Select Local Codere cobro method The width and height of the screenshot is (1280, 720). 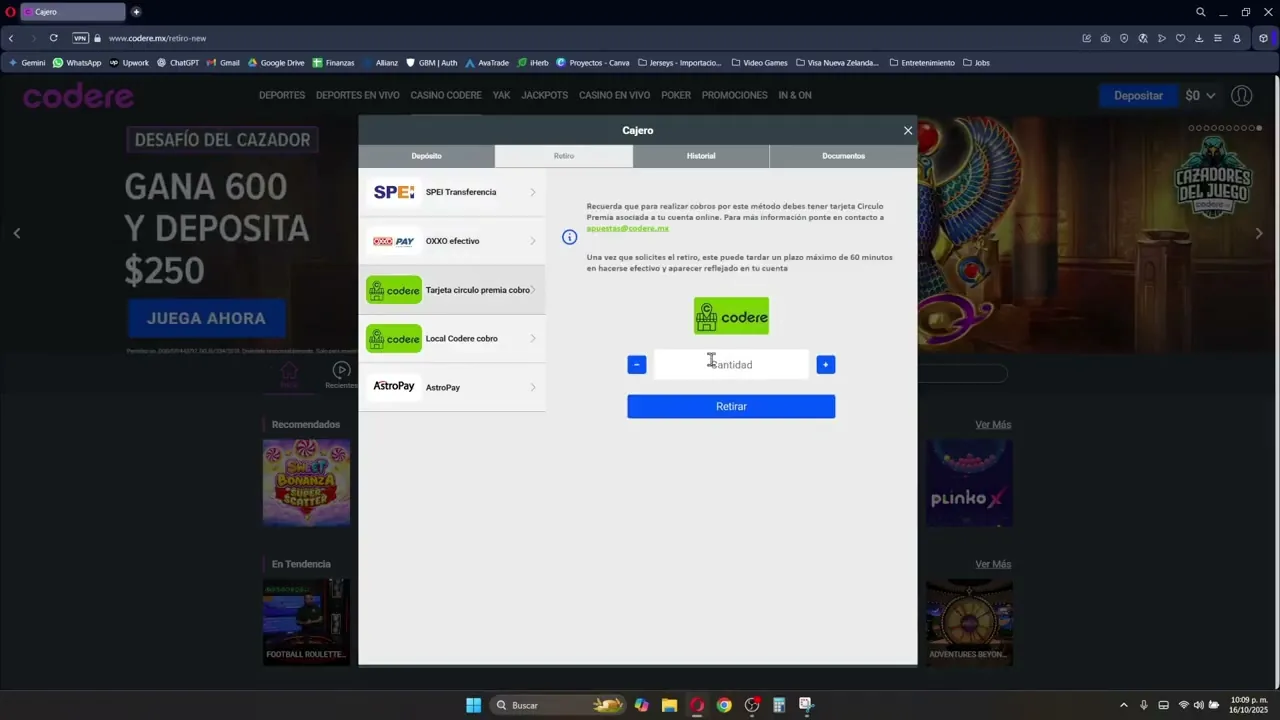pos(452,338)
